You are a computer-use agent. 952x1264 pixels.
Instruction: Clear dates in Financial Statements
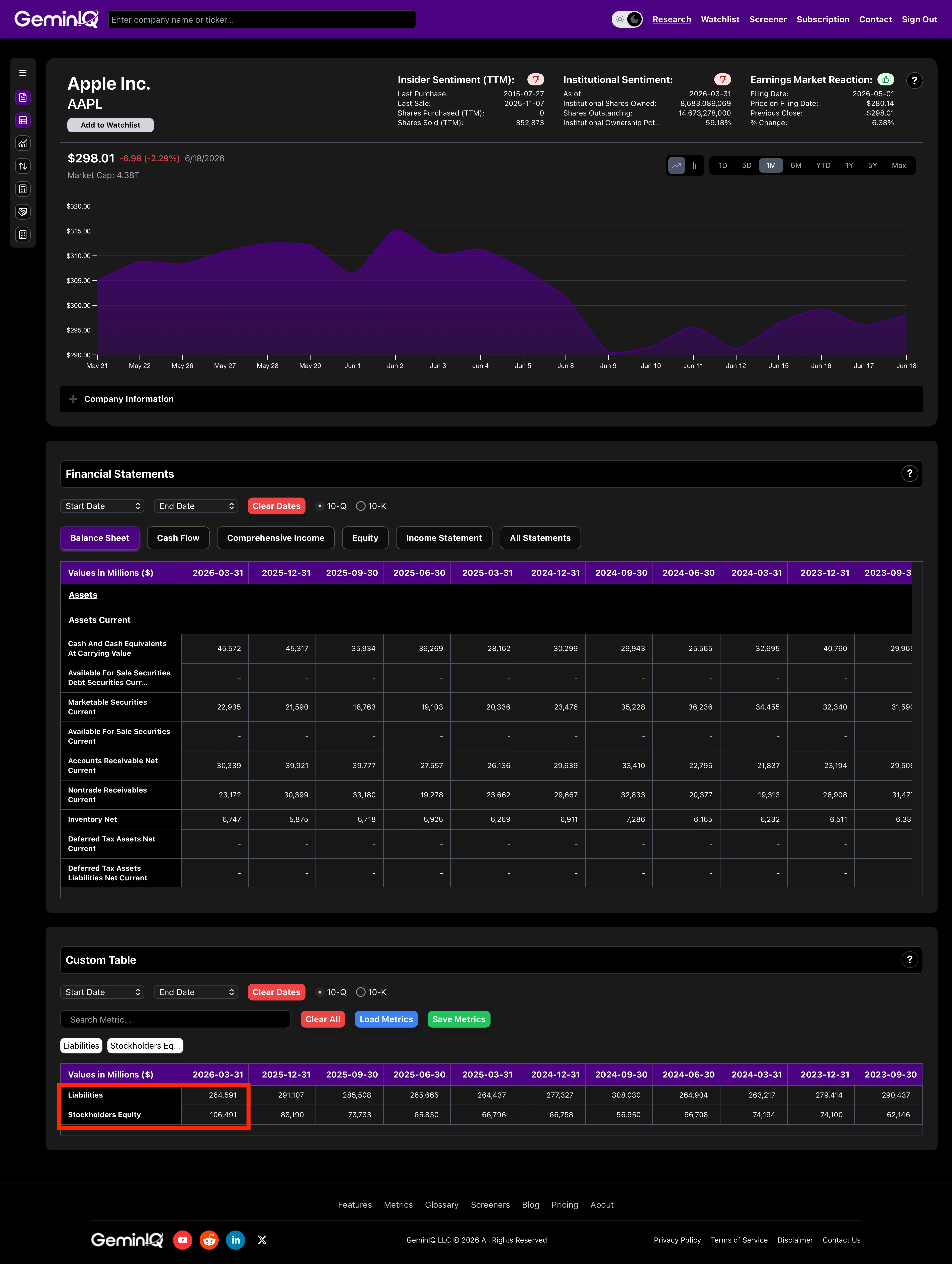(x=276, y=506)
